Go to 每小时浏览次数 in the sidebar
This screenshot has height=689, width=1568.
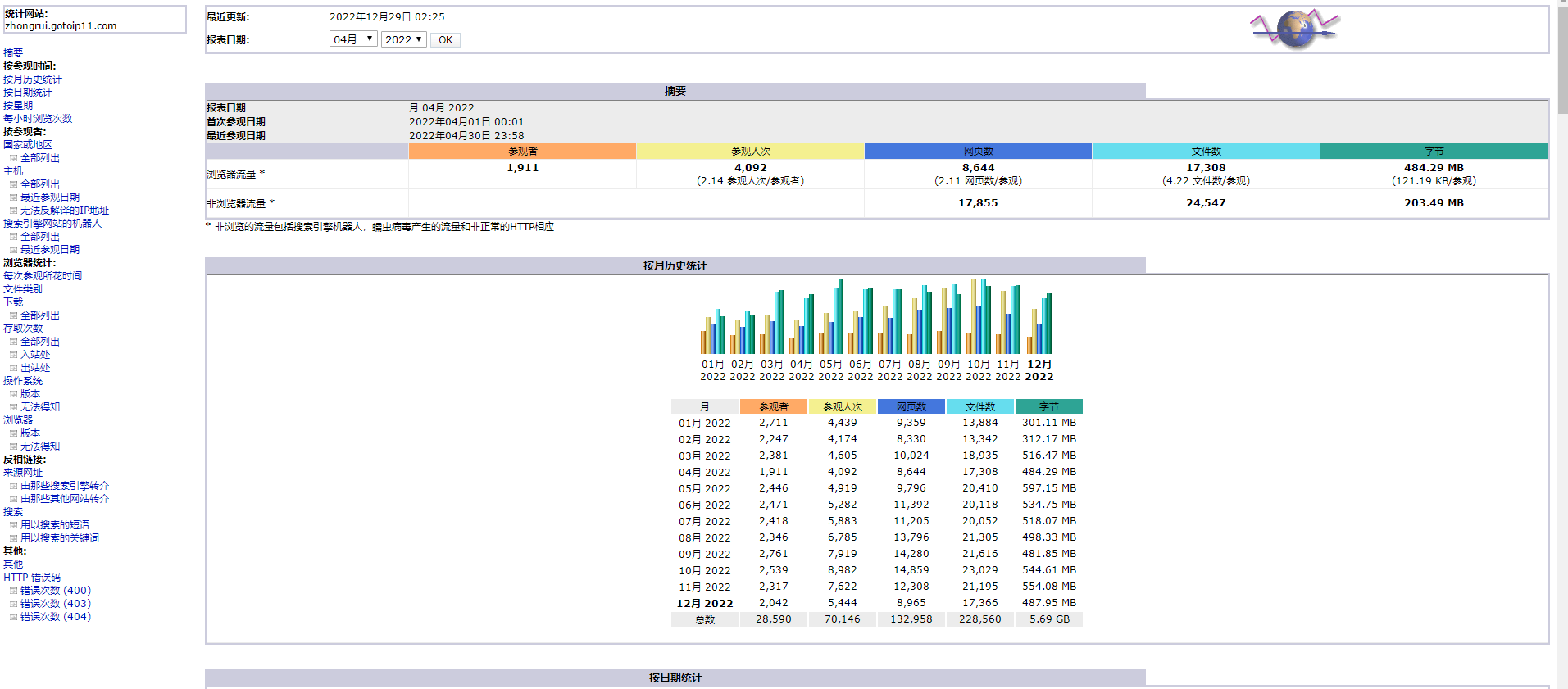coord(38,119)
